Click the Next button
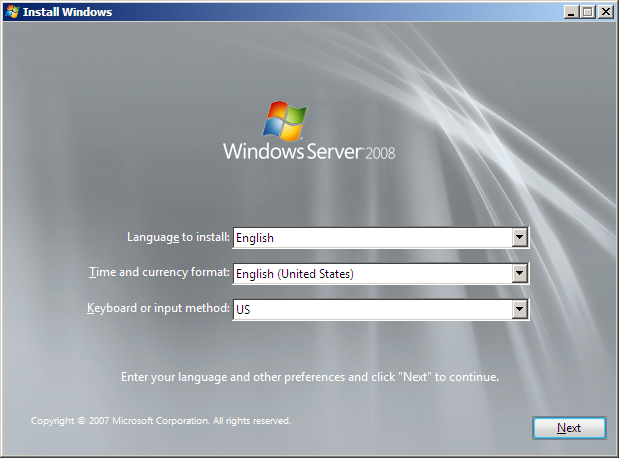The height and width of the screenshot is (458, 619). coord(569,428)
